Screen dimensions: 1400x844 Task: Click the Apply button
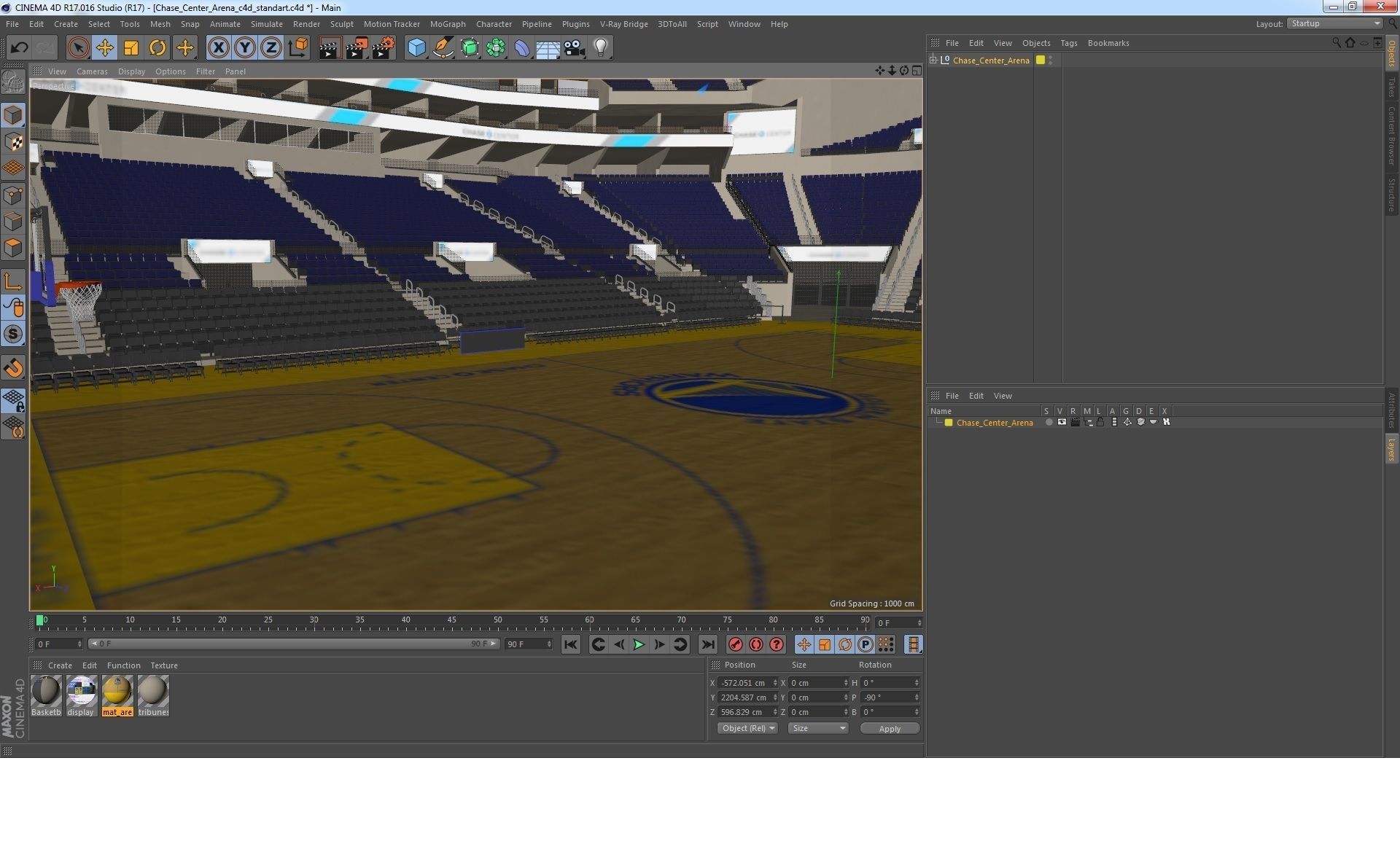(889, 728)
